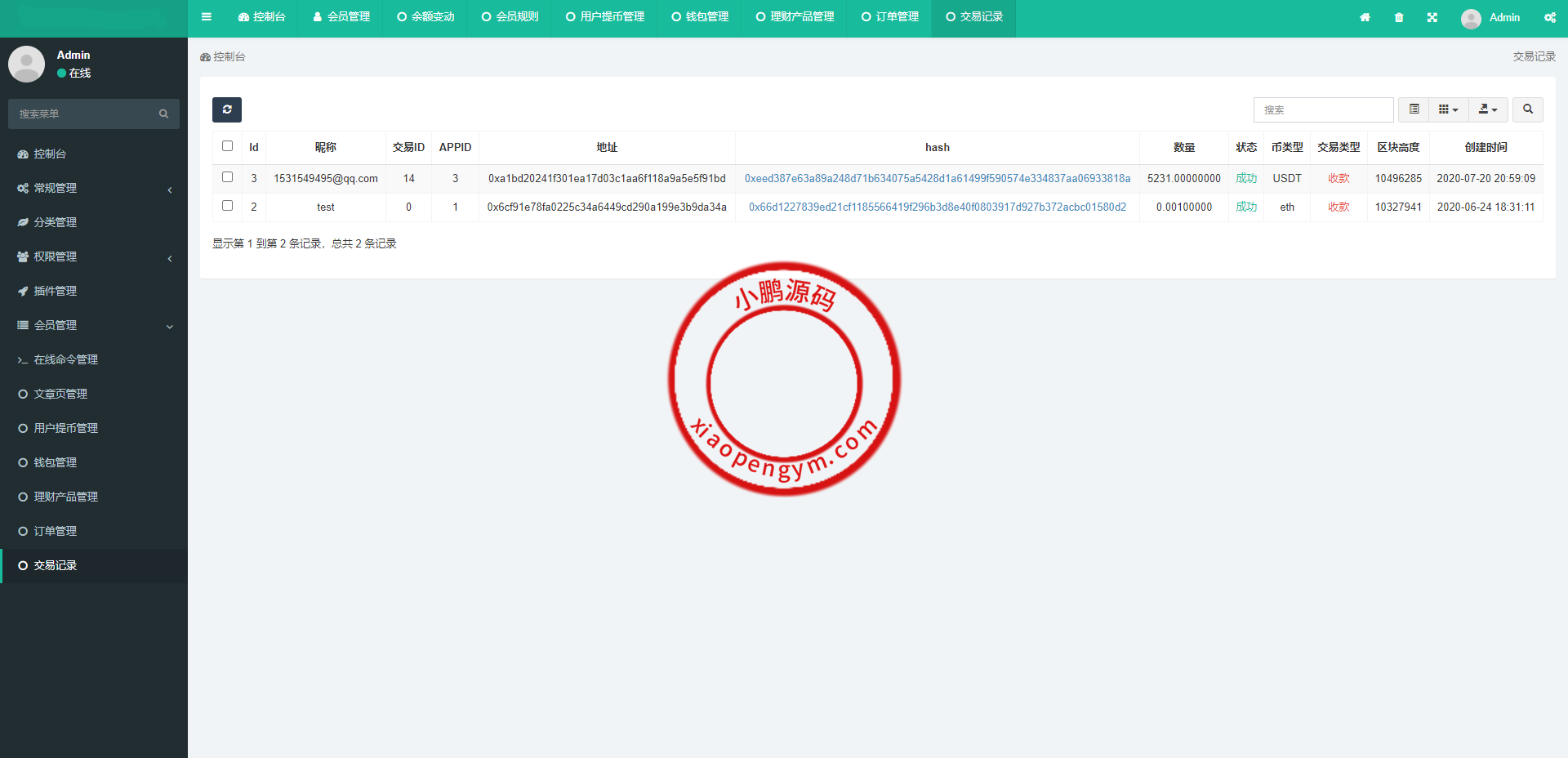This screenshot has height=758, width=1568.
Task: Select the checkbox for row Id 3
Action: click(228, 177)
